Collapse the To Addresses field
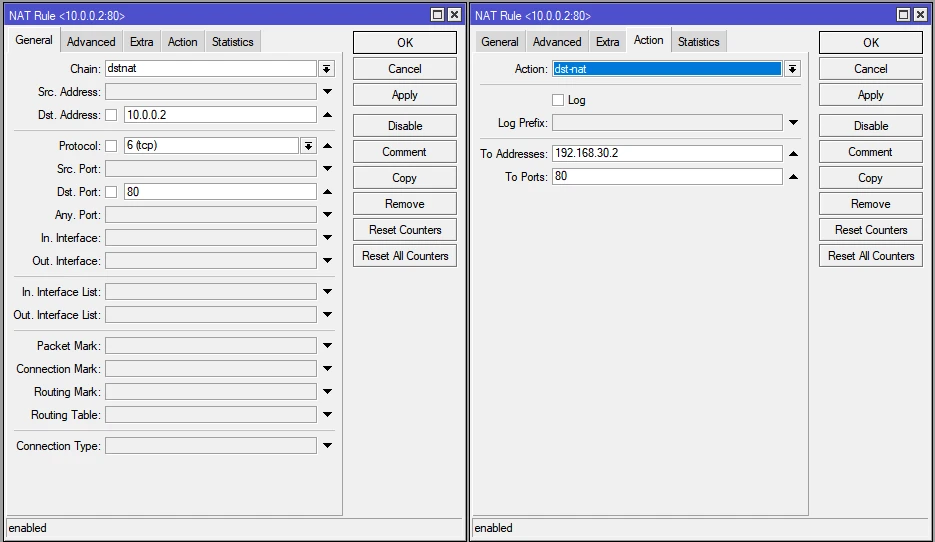 coord(793,154)
